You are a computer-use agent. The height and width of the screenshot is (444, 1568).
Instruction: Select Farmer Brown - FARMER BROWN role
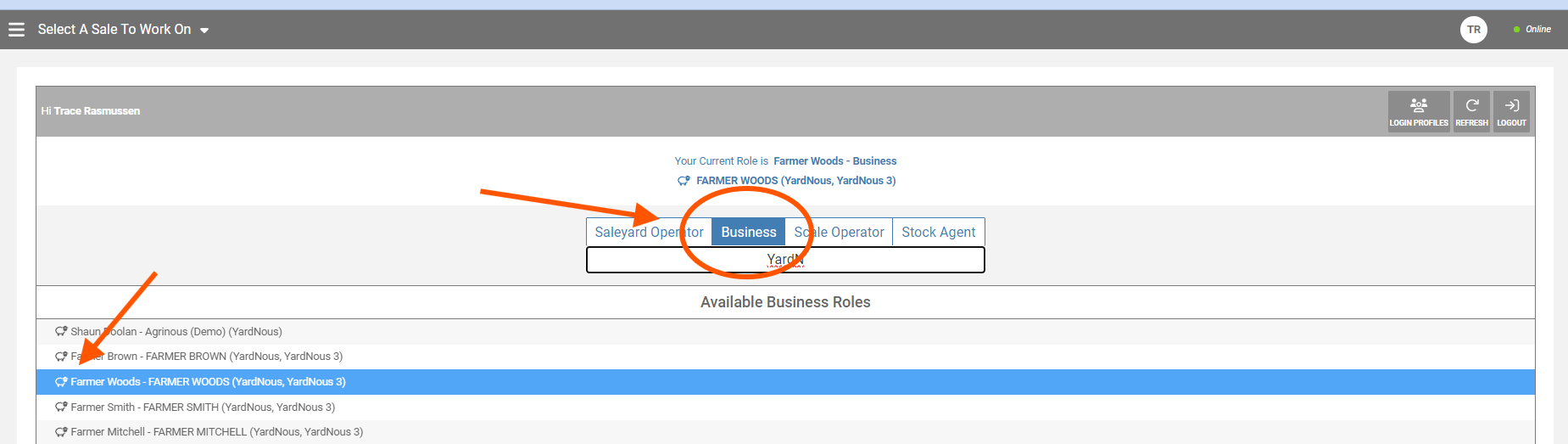click(x=785, y=357)
